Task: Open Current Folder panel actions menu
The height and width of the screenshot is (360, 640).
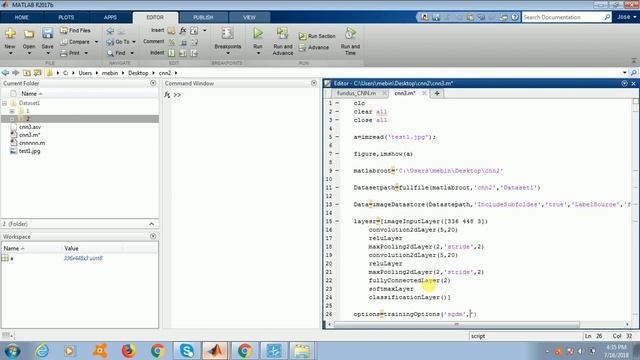Action: click(153, 83)
